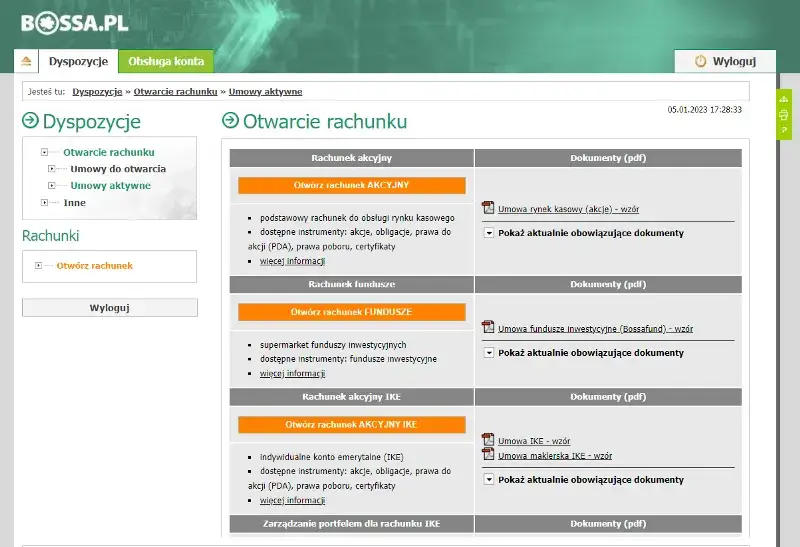
Task: Select the Dyspozycje tab
Action: pyautogui.click(x=79, y=61)
